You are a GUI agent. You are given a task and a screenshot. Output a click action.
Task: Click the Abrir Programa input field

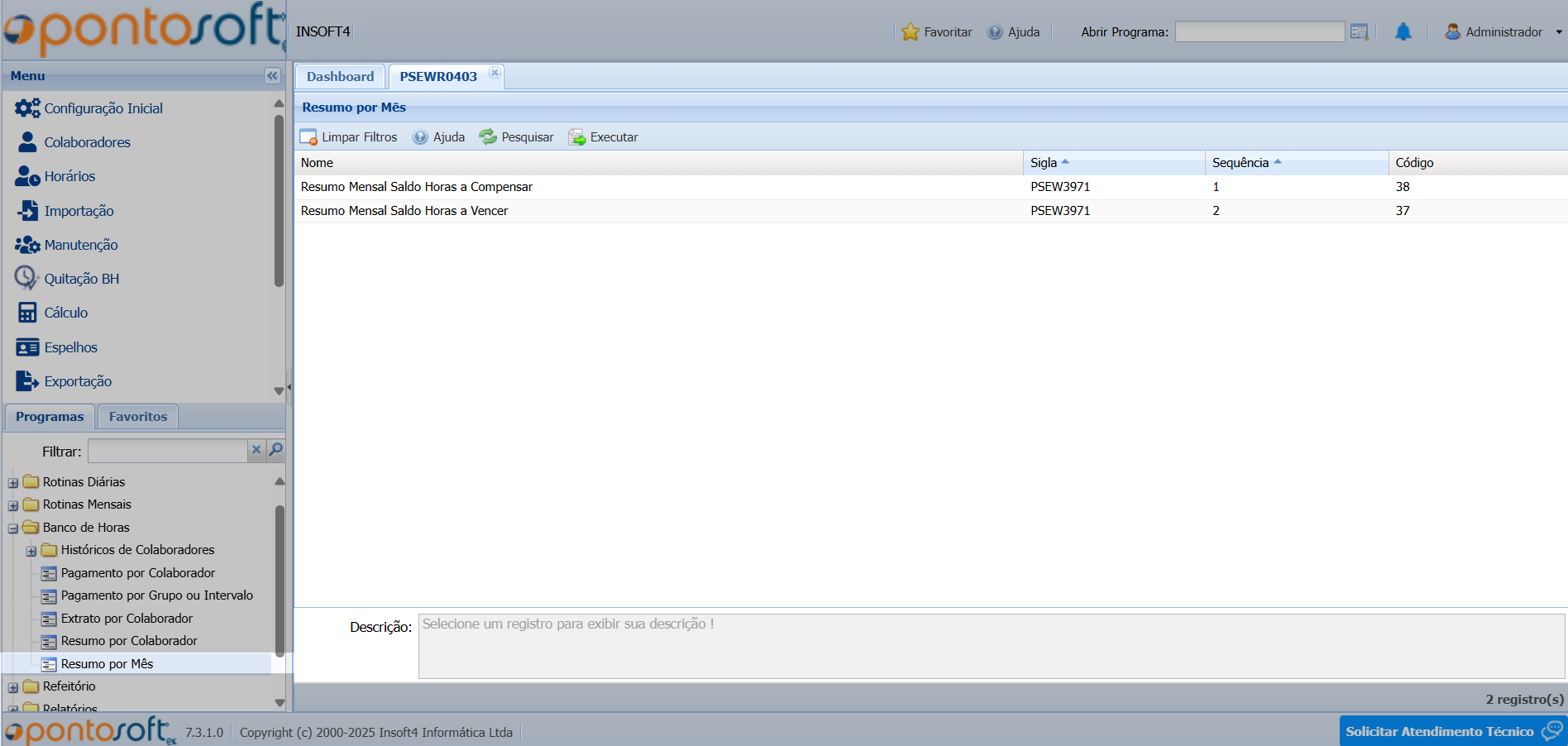[x=1259, y=32]
